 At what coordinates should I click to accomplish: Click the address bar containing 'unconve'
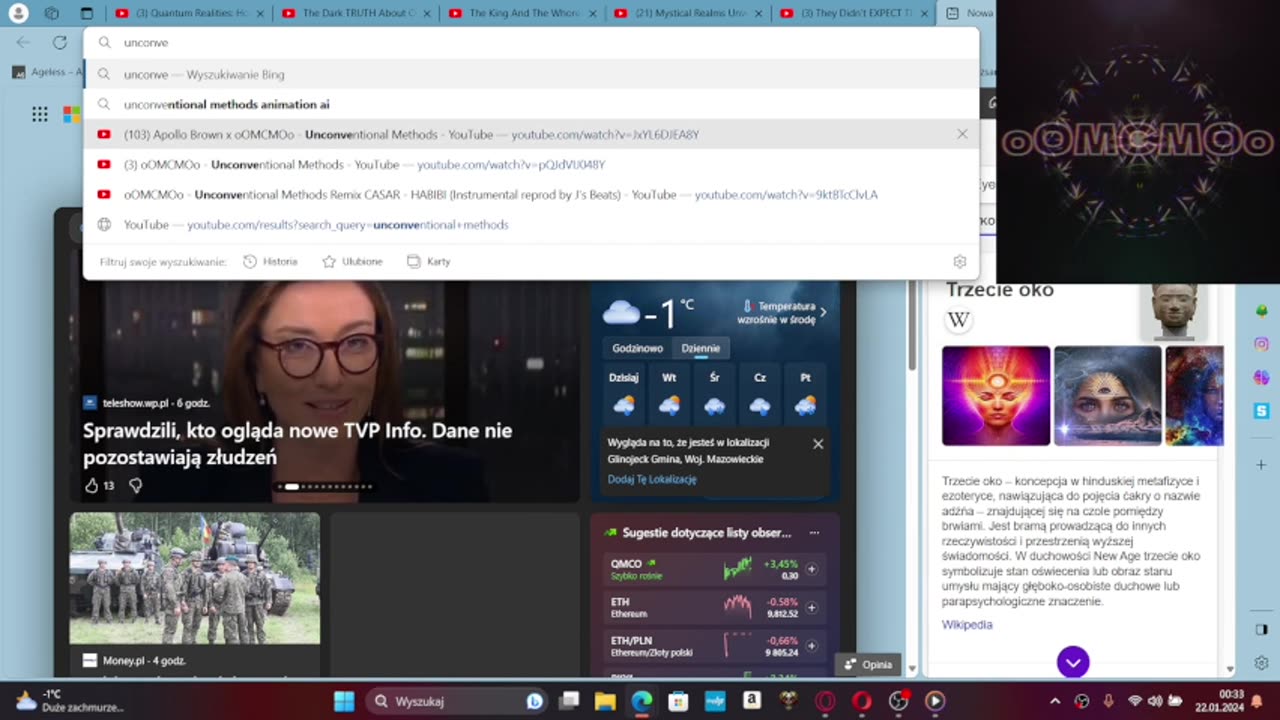coord(530,43)
